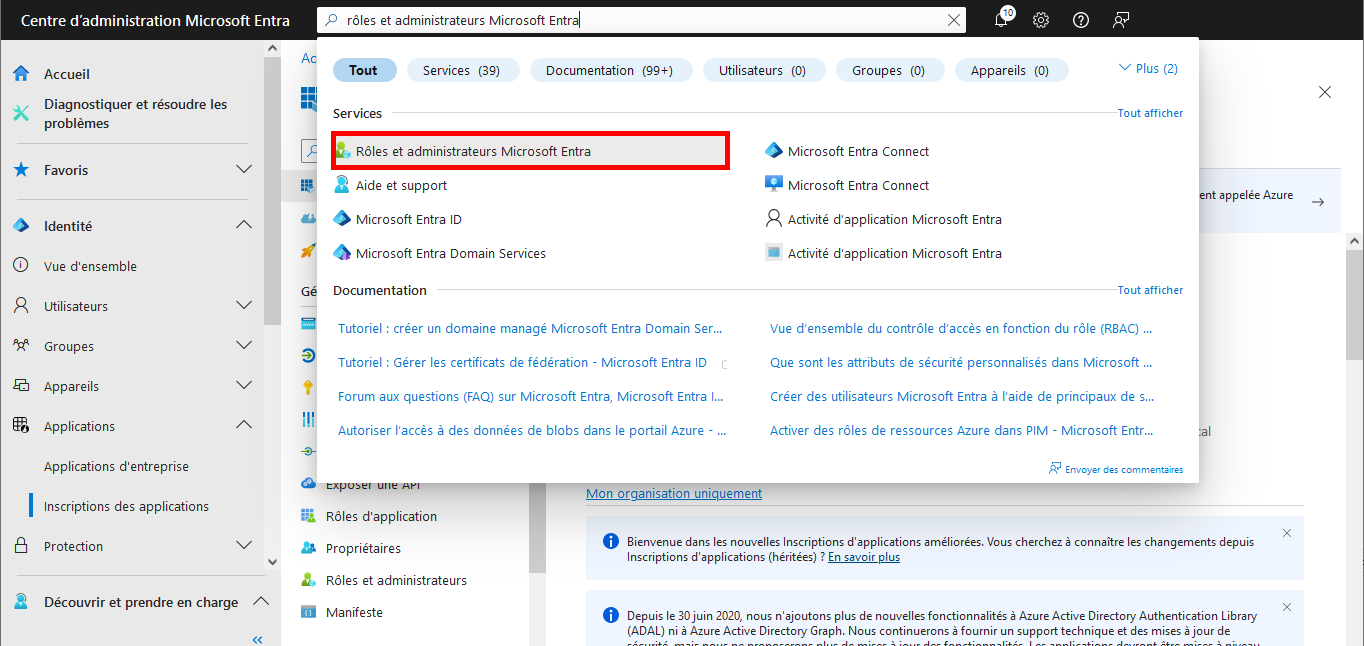The image size is (1364, 646).
Task: Expand the Groupes sidebar section
Action: [x=243, y=345]
